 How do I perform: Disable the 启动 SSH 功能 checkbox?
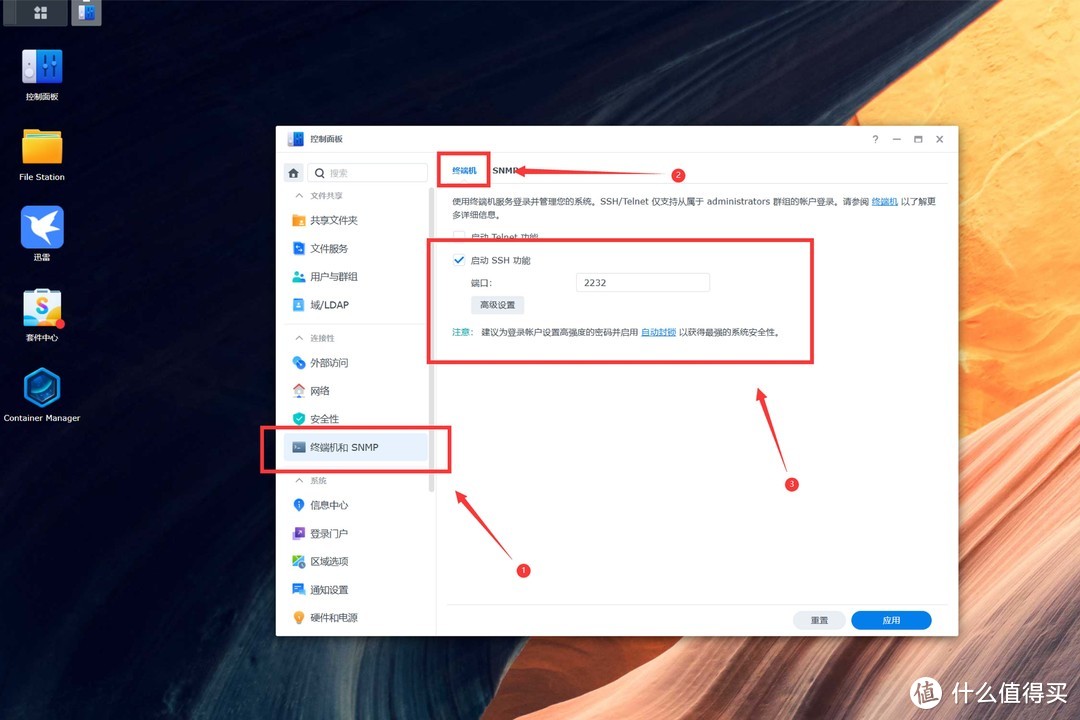tap(457, 259)
